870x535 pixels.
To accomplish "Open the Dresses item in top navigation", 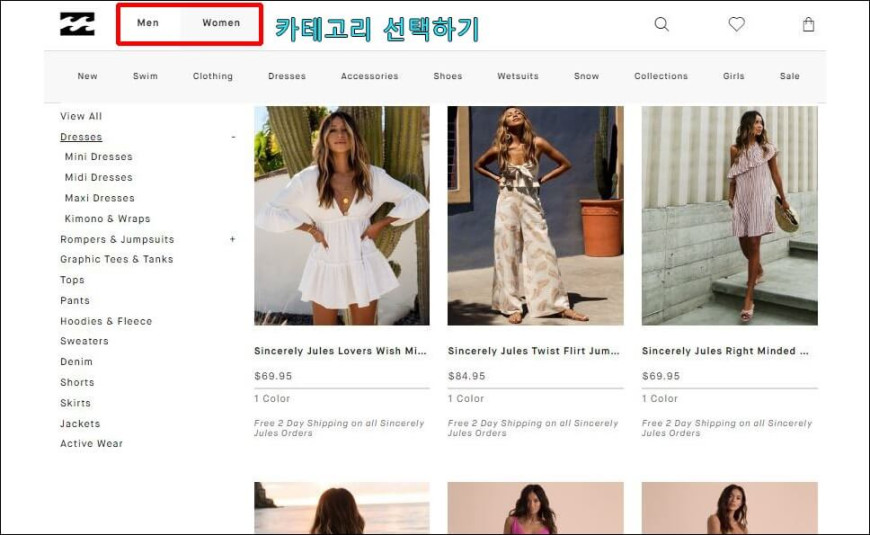I will [287, 76].
